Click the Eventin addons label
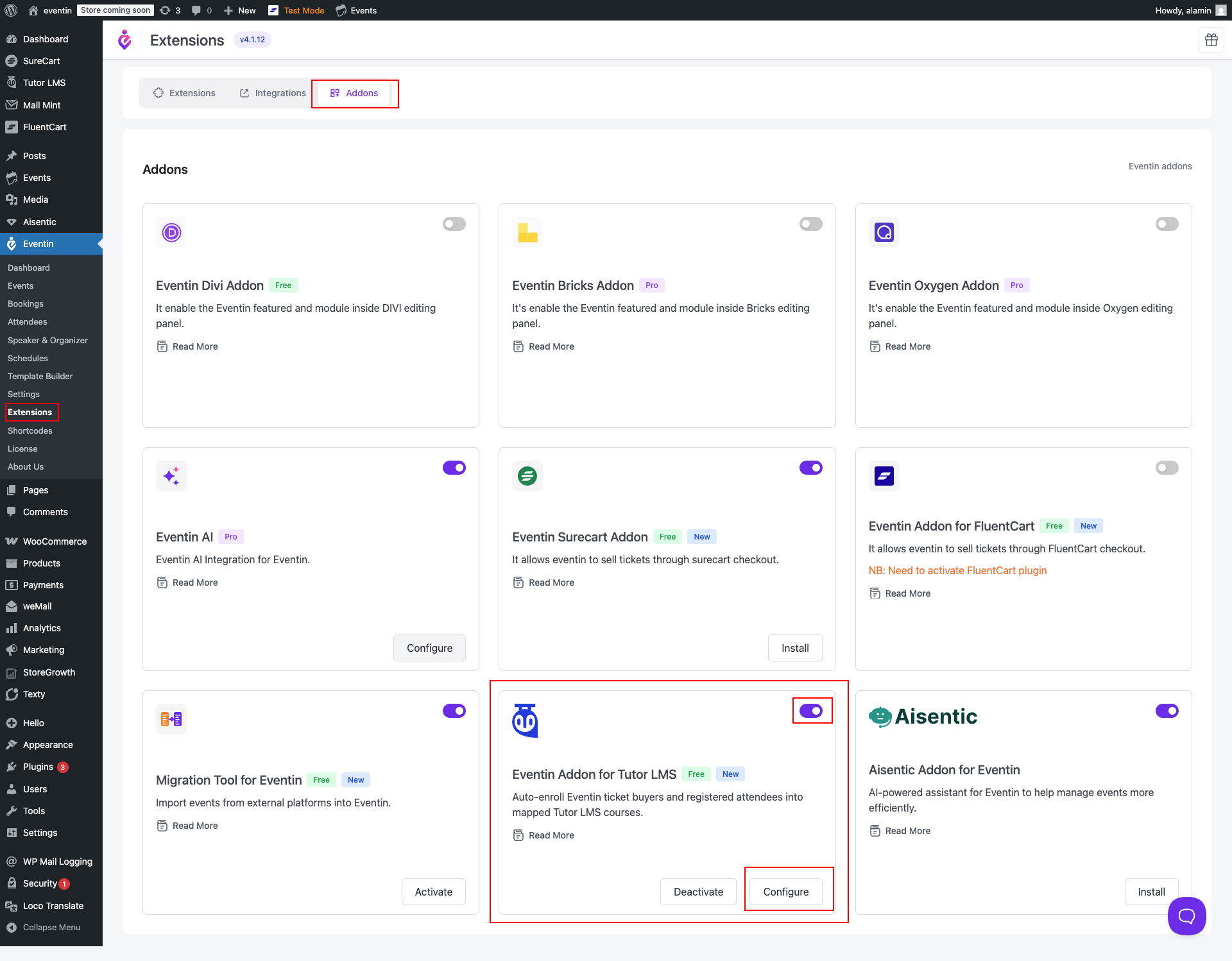 tap(1160, 166)
